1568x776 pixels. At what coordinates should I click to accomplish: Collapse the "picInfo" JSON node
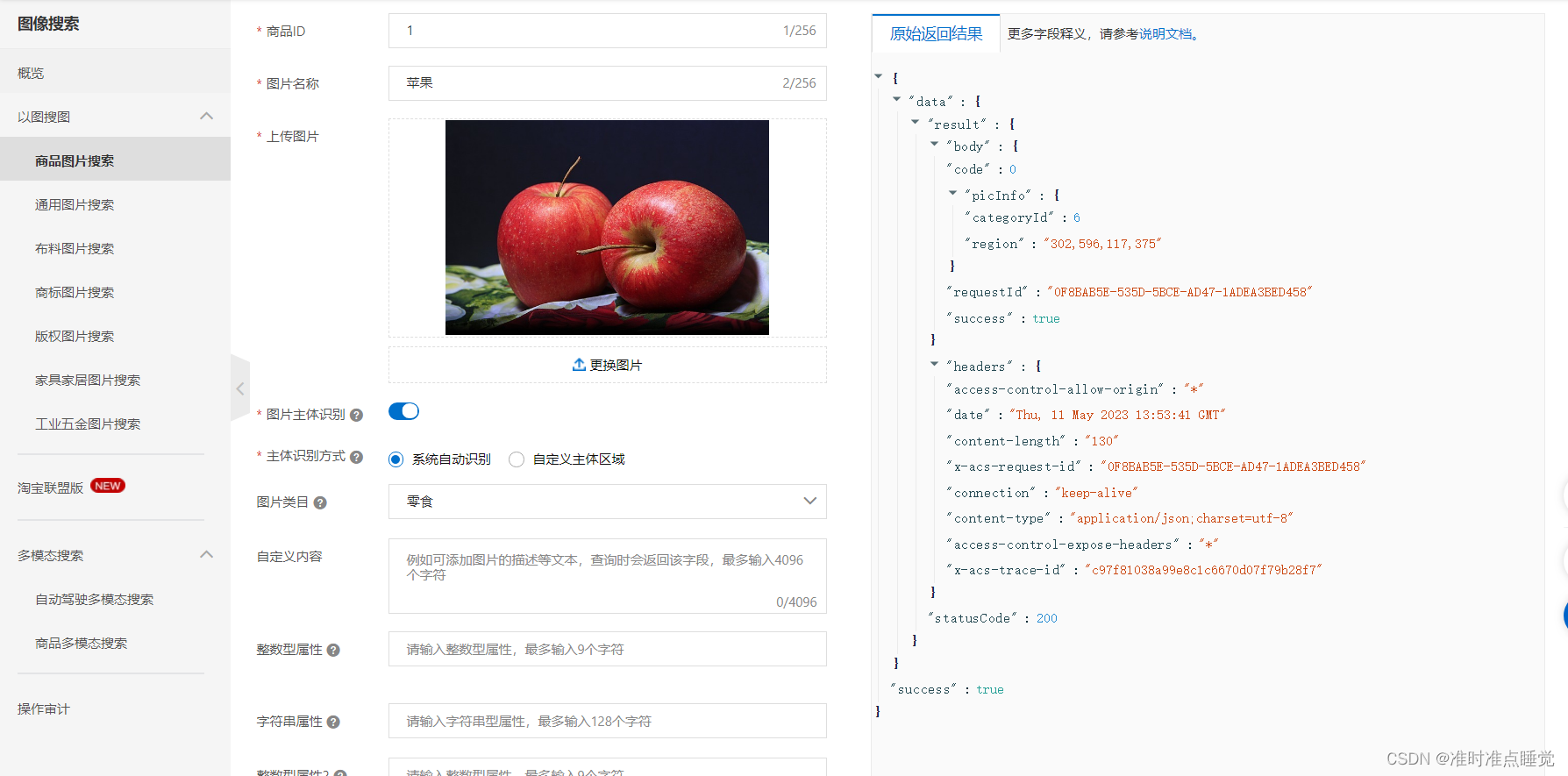(x=953, y=193)
